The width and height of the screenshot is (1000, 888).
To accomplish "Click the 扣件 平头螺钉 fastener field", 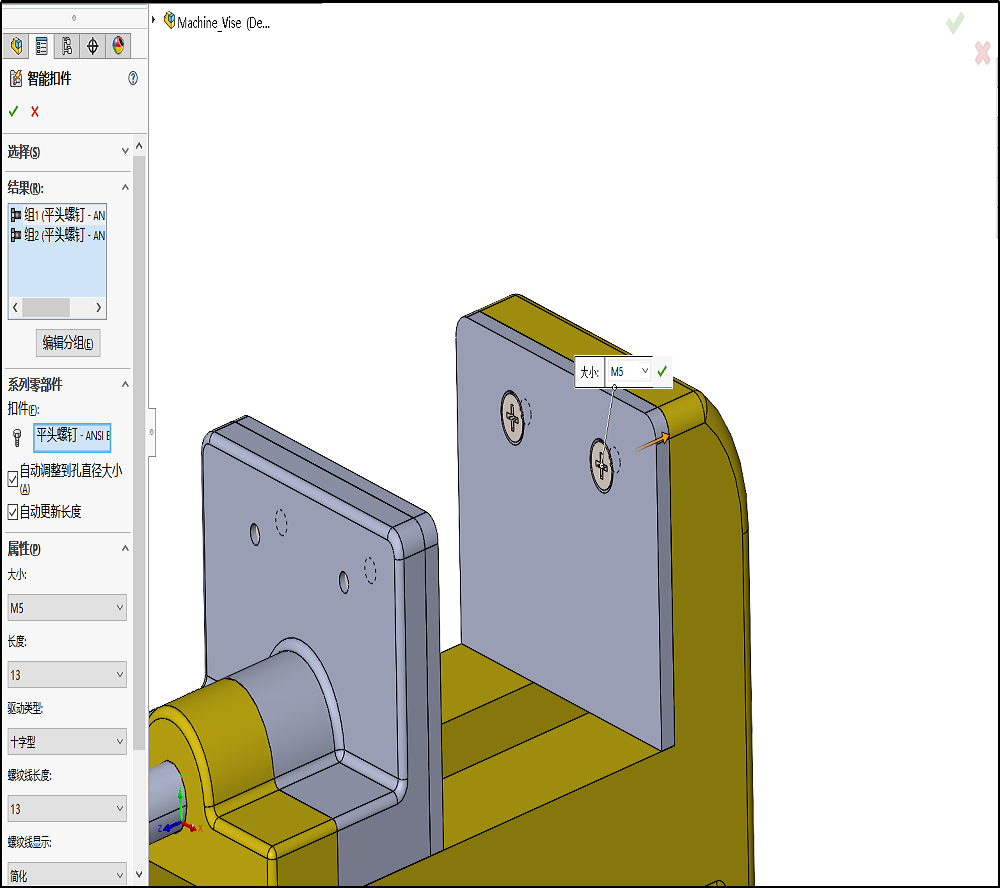I will click(x=72, y=435).
